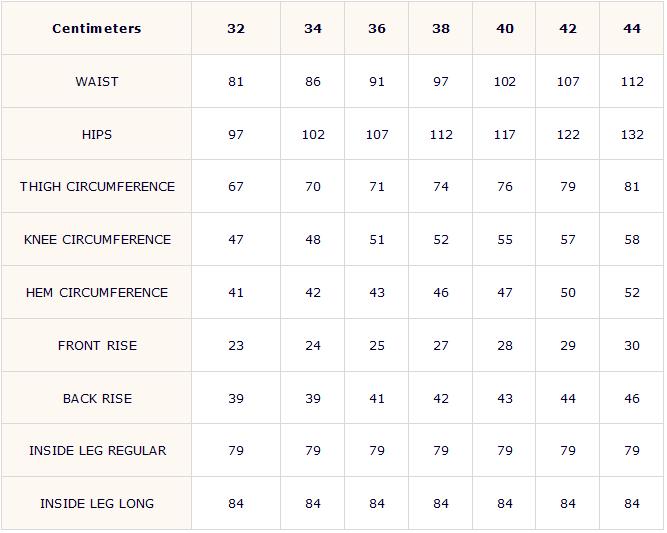Select the THIGH CIRCUMFERENCE row label
Screen dimensions: 667x533
97,186
